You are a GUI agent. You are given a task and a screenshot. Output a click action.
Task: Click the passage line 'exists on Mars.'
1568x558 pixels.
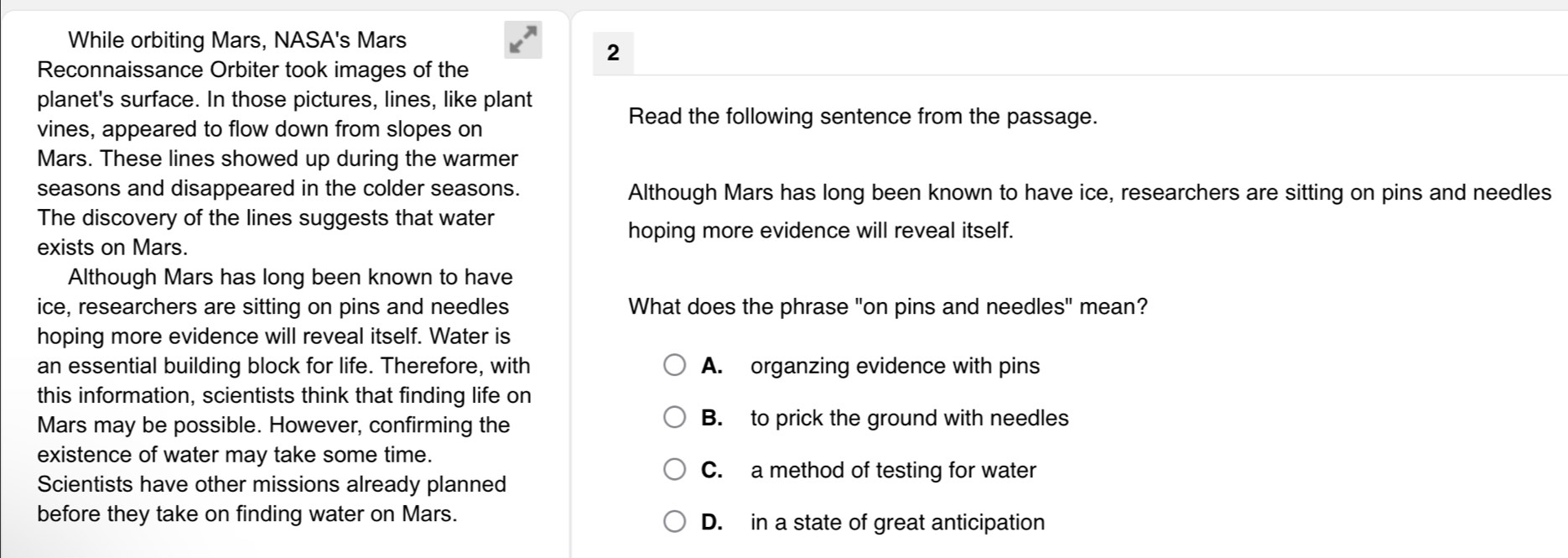(x=112, y=248)
